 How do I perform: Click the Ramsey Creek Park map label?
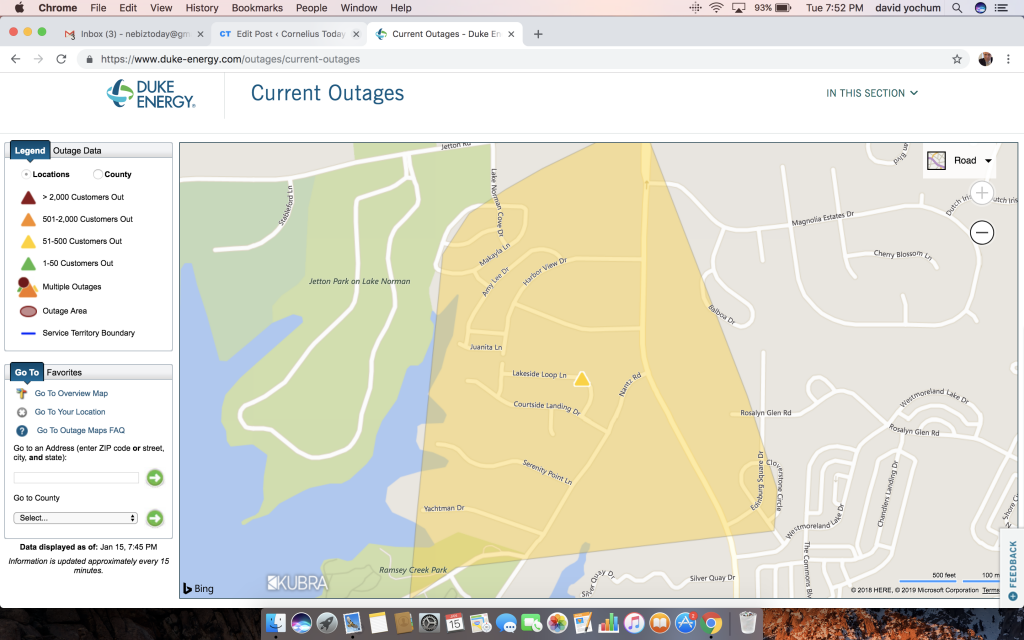point(413,570)
